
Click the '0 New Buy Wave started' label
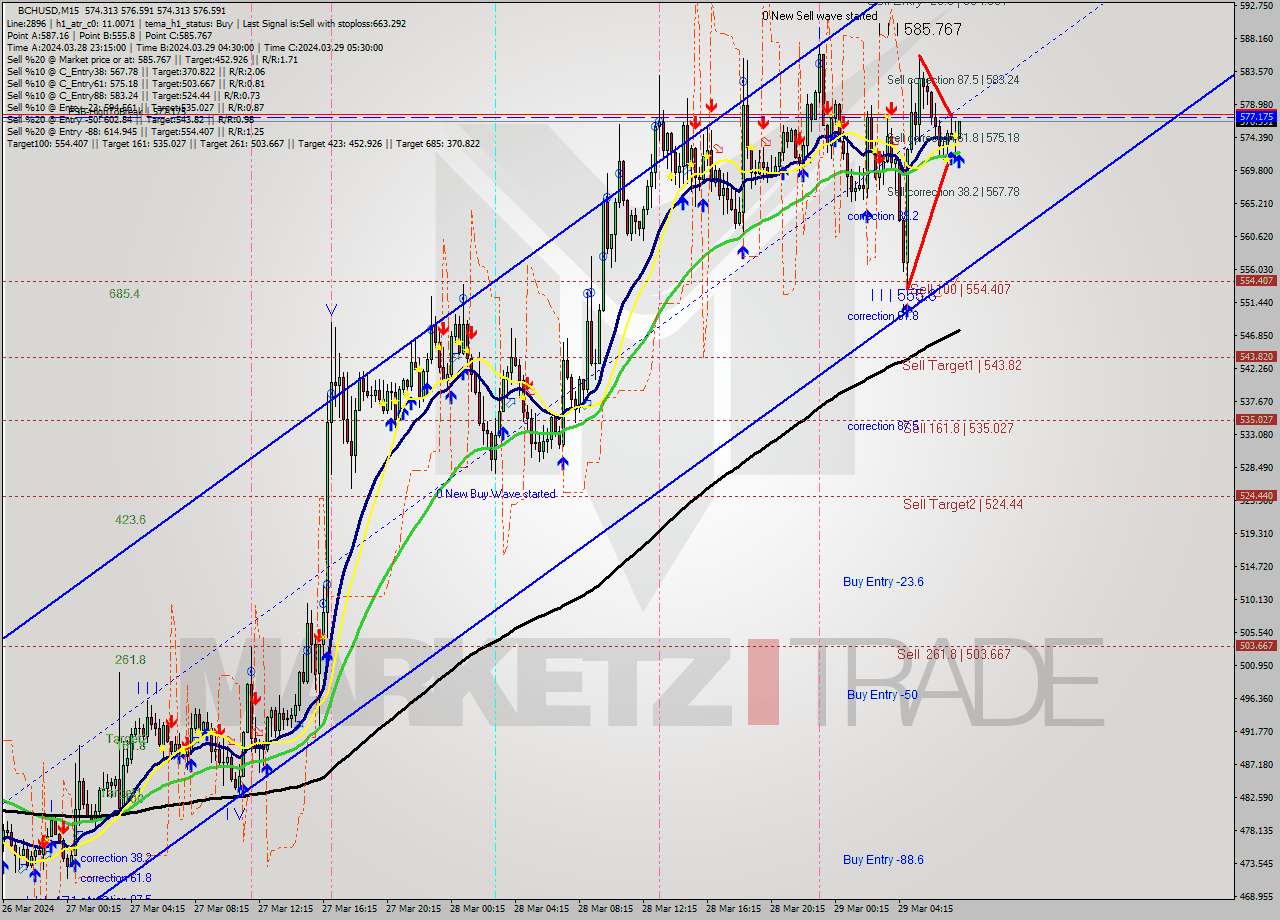pyautogui.click(x=497, y=494)
